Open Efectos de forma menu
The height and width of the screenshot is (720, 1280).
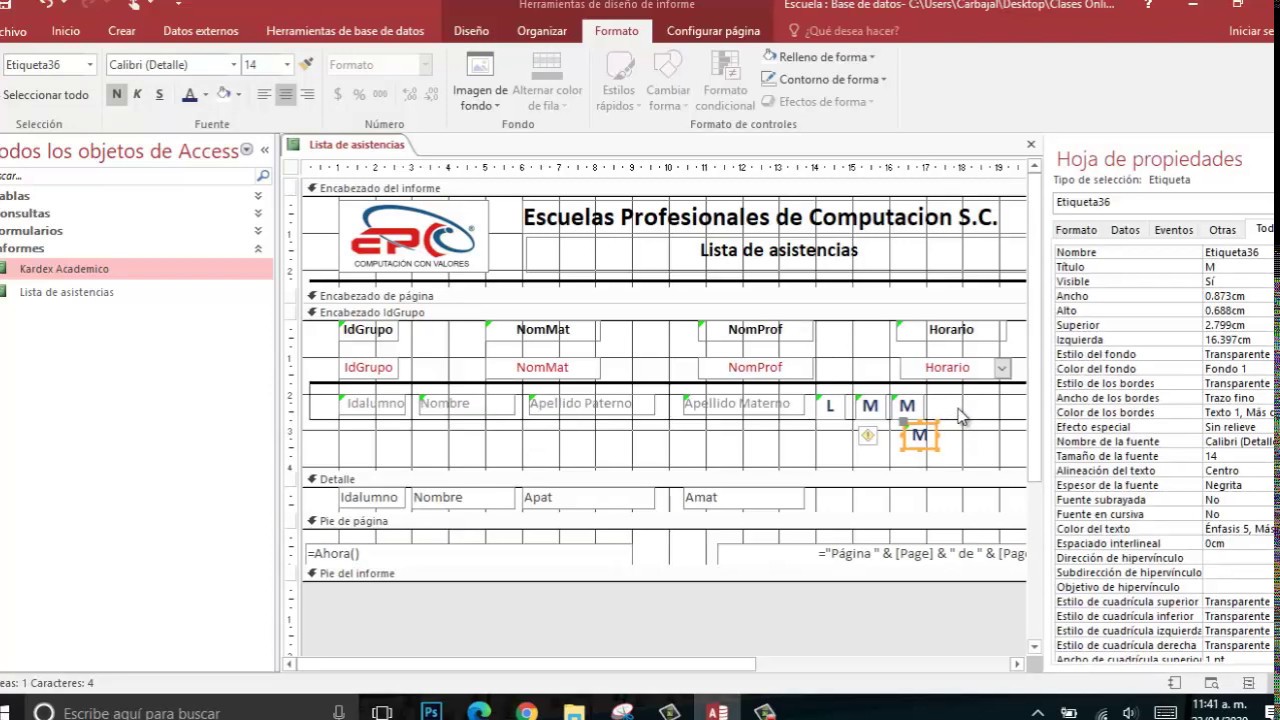pos(818,101)
